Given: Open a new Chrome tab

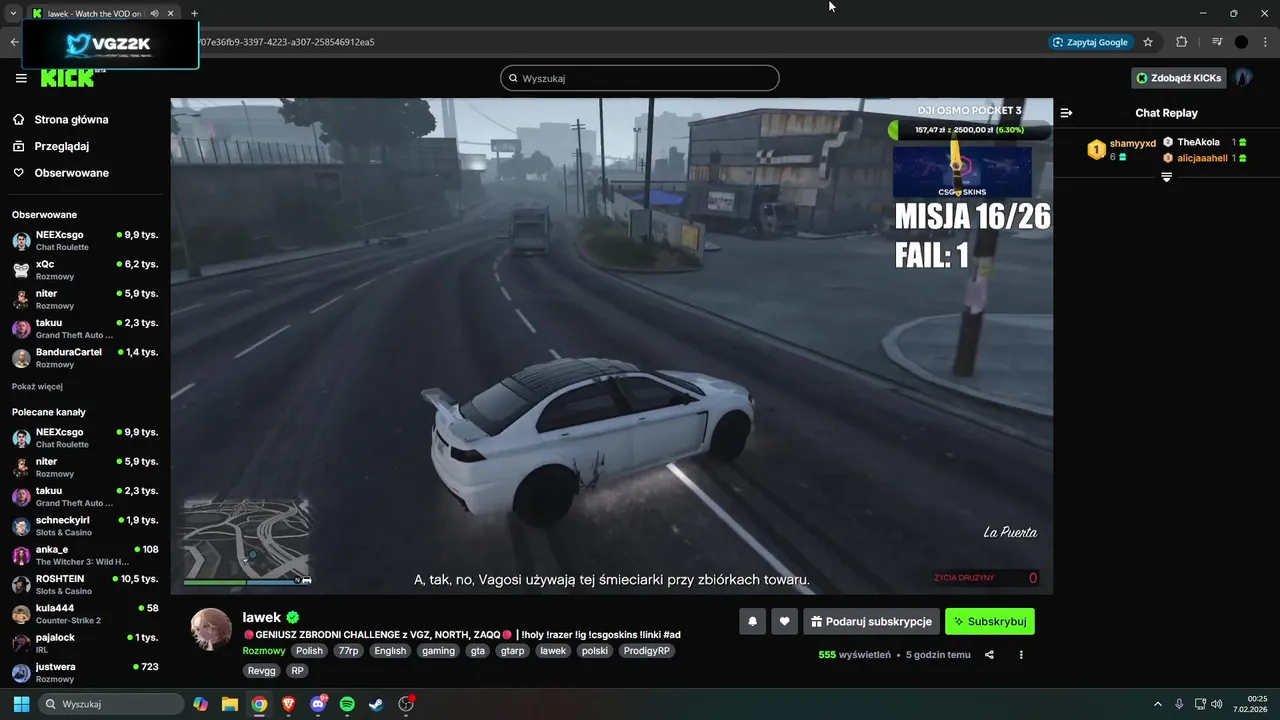Looking at the screenshot, I should [x=194, y=13].
